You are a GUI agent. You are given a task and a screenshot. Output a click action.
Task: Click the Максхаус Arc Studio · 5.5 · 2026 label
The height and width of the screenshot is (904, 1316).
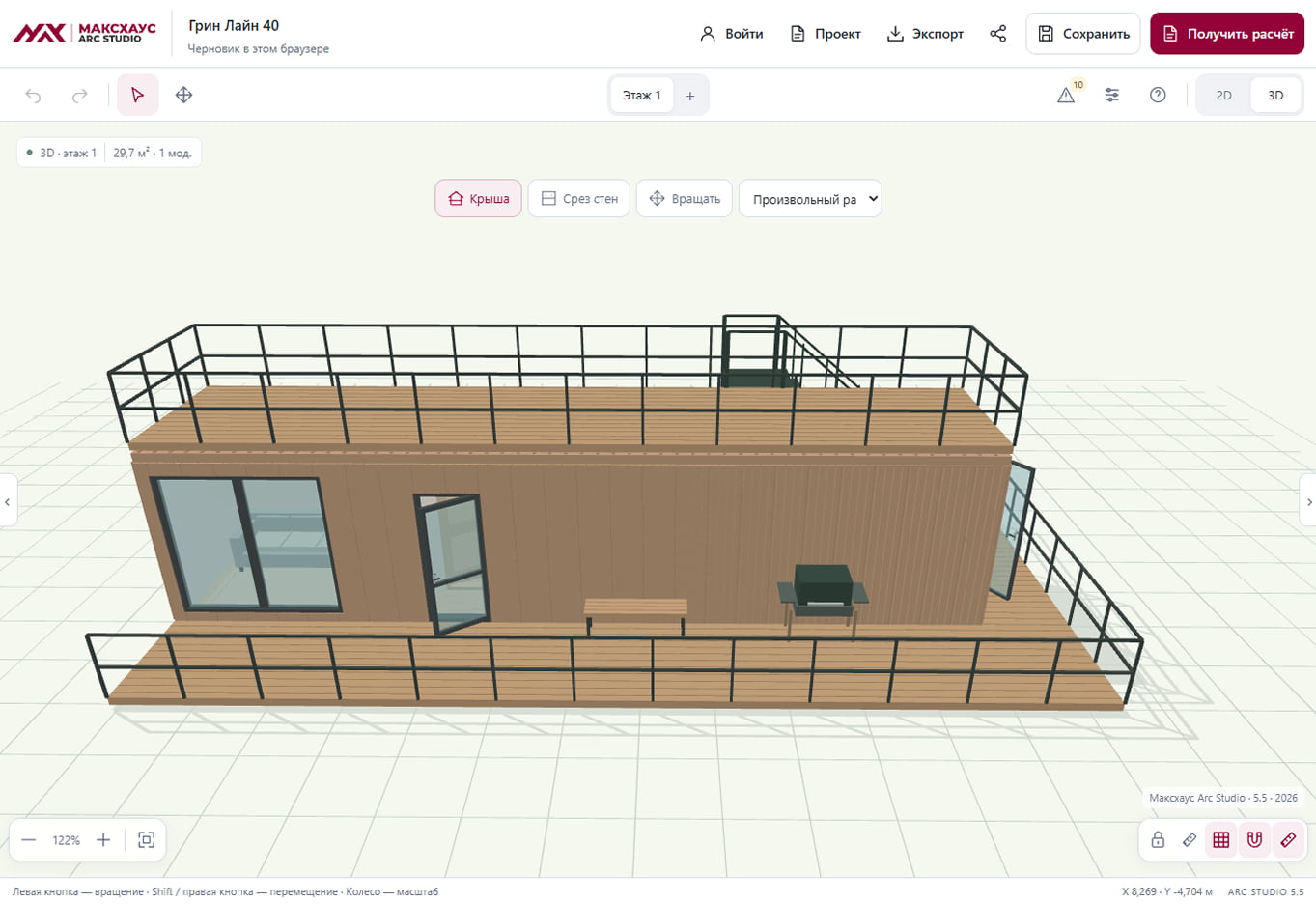(1223, 798)
